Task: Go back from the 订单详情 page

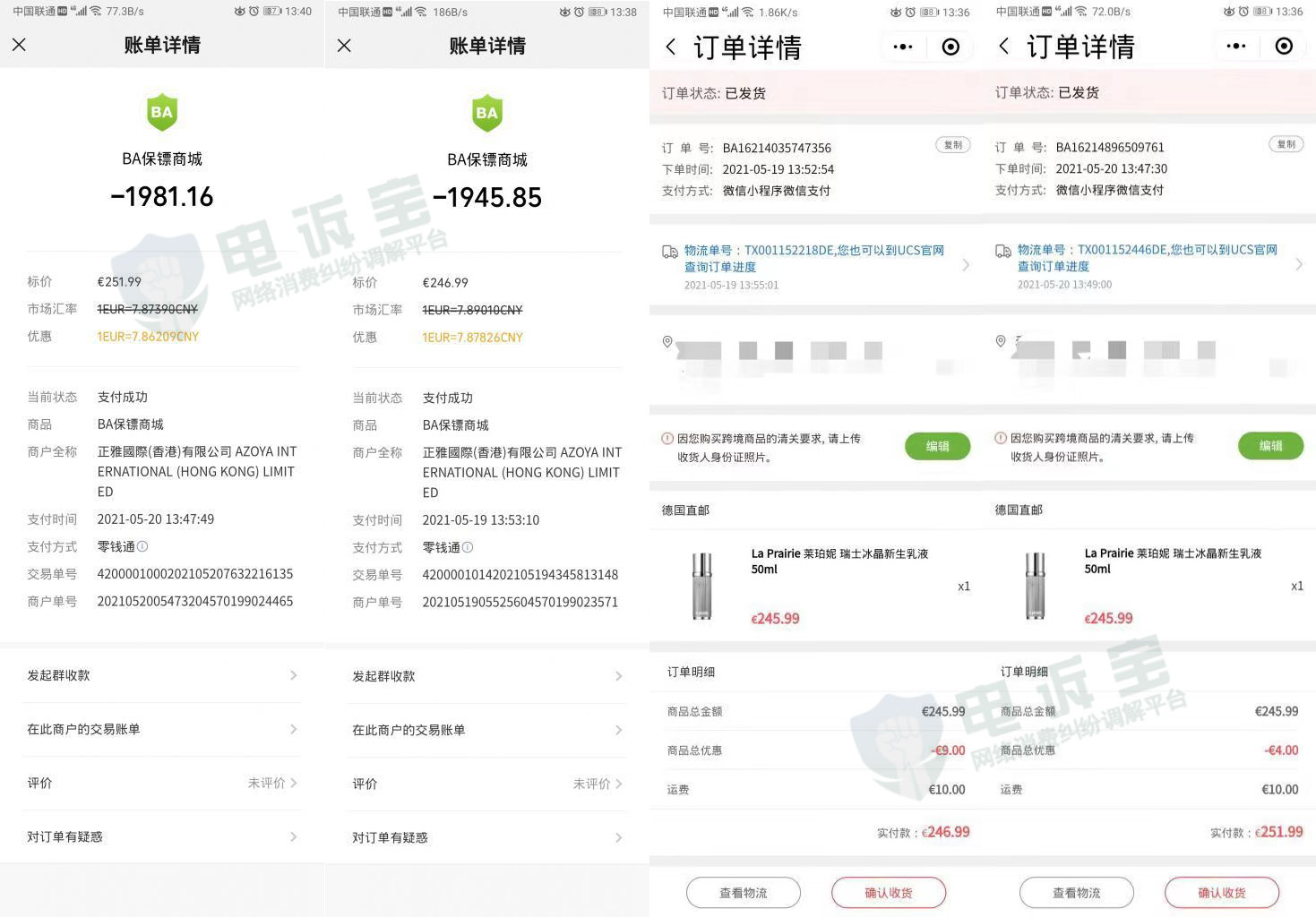Action: coord(670,47)
